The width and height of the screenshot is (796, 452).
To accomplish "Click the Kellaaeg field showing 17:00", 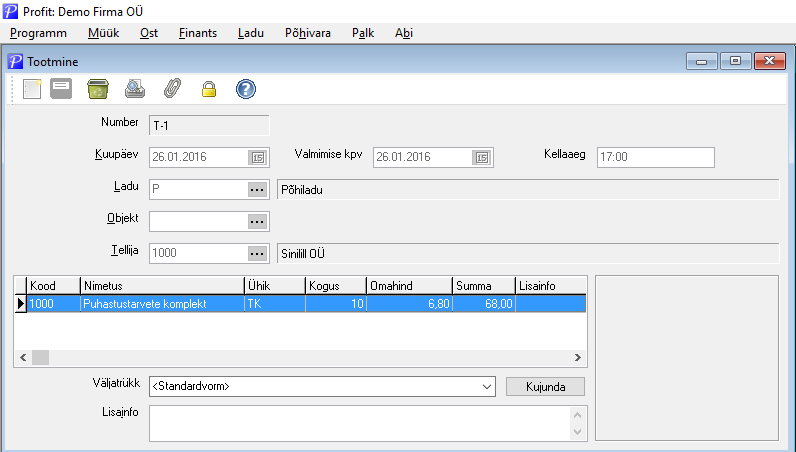I will pyautogui.click(x=656, y=157).
